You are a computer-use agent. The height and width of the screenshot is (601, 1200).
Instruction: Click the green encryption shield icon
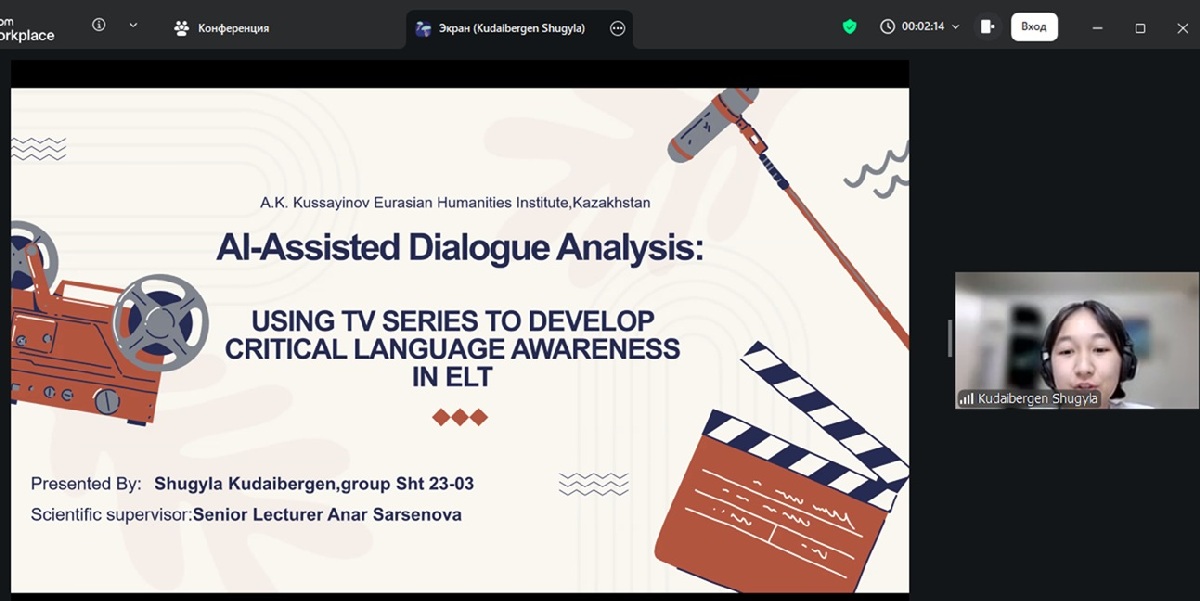pos(849,27)
